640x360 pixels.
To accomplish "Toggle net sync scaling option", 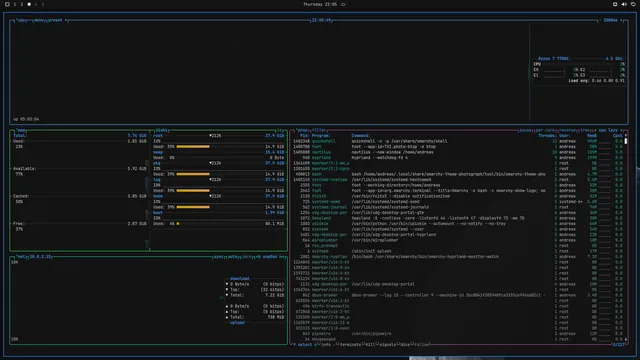I will (218, 257).
